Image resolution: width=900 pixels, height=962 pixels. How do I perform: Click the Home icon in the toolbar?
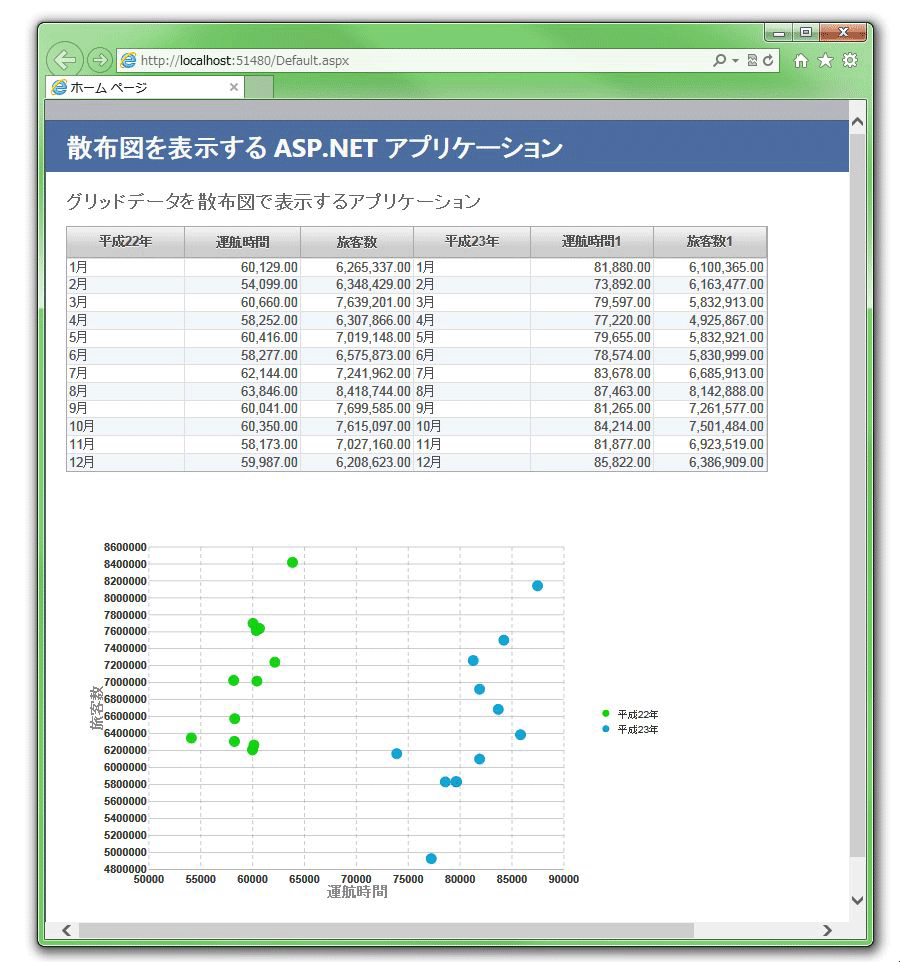point(800,60)
